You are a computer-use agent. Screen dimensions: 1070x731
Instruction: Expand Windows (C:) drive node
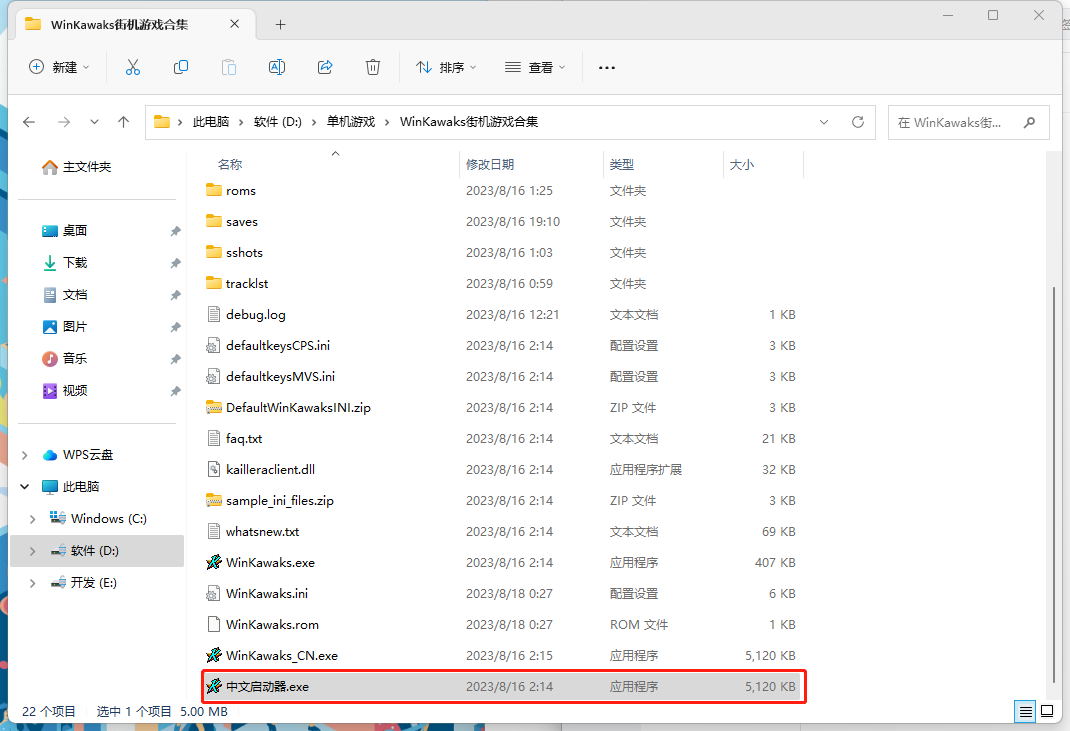tap(32, 519)
